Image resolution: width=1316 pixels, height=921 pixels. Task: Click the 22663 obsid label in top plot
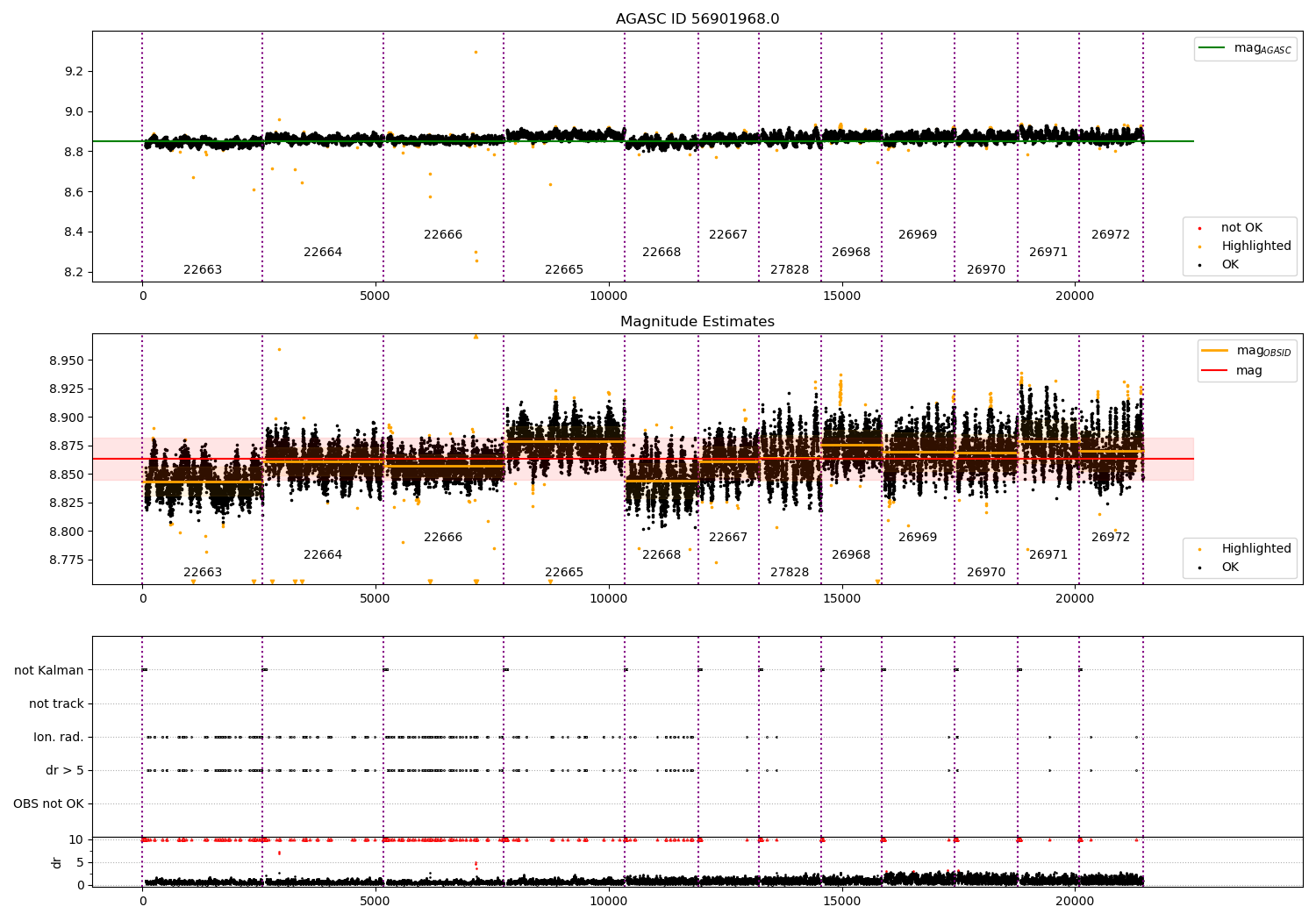point(203,270)
